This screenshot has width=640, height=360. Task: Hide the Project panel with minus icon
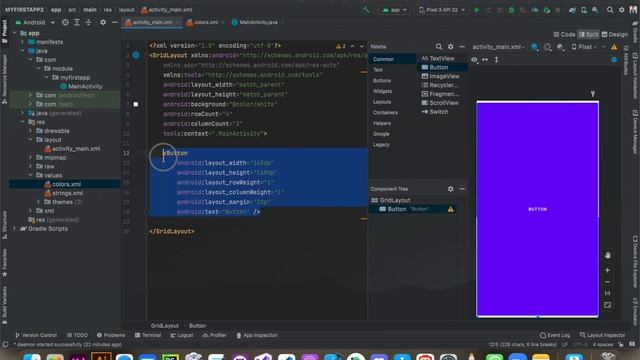tap(115, 22)
